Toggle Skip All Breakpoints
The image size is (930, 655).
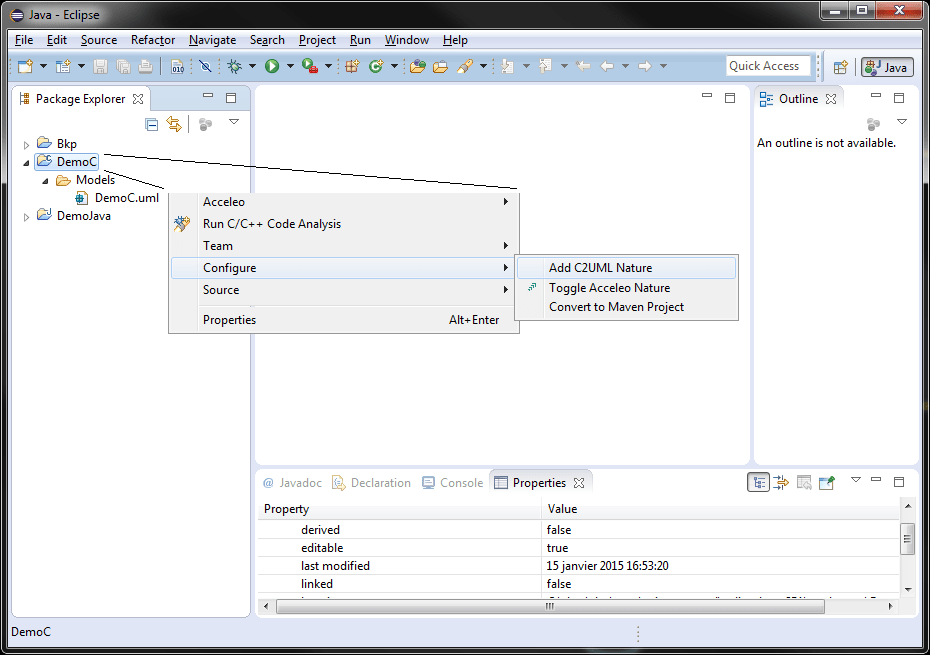205,65
